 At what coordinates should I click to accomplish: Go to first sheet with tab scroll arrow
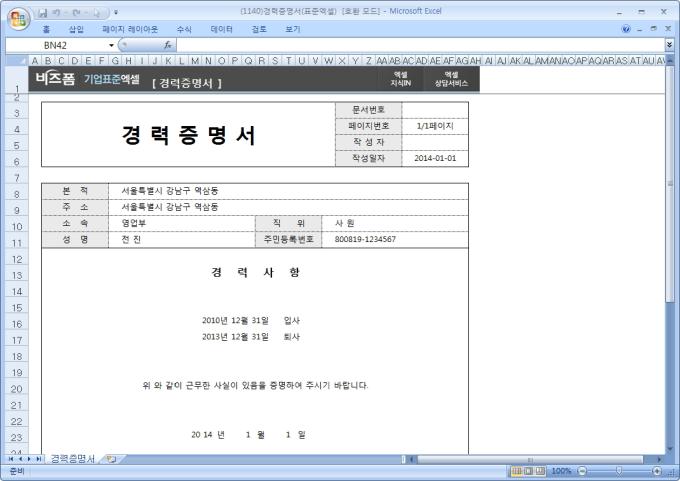tap(11, 459)
